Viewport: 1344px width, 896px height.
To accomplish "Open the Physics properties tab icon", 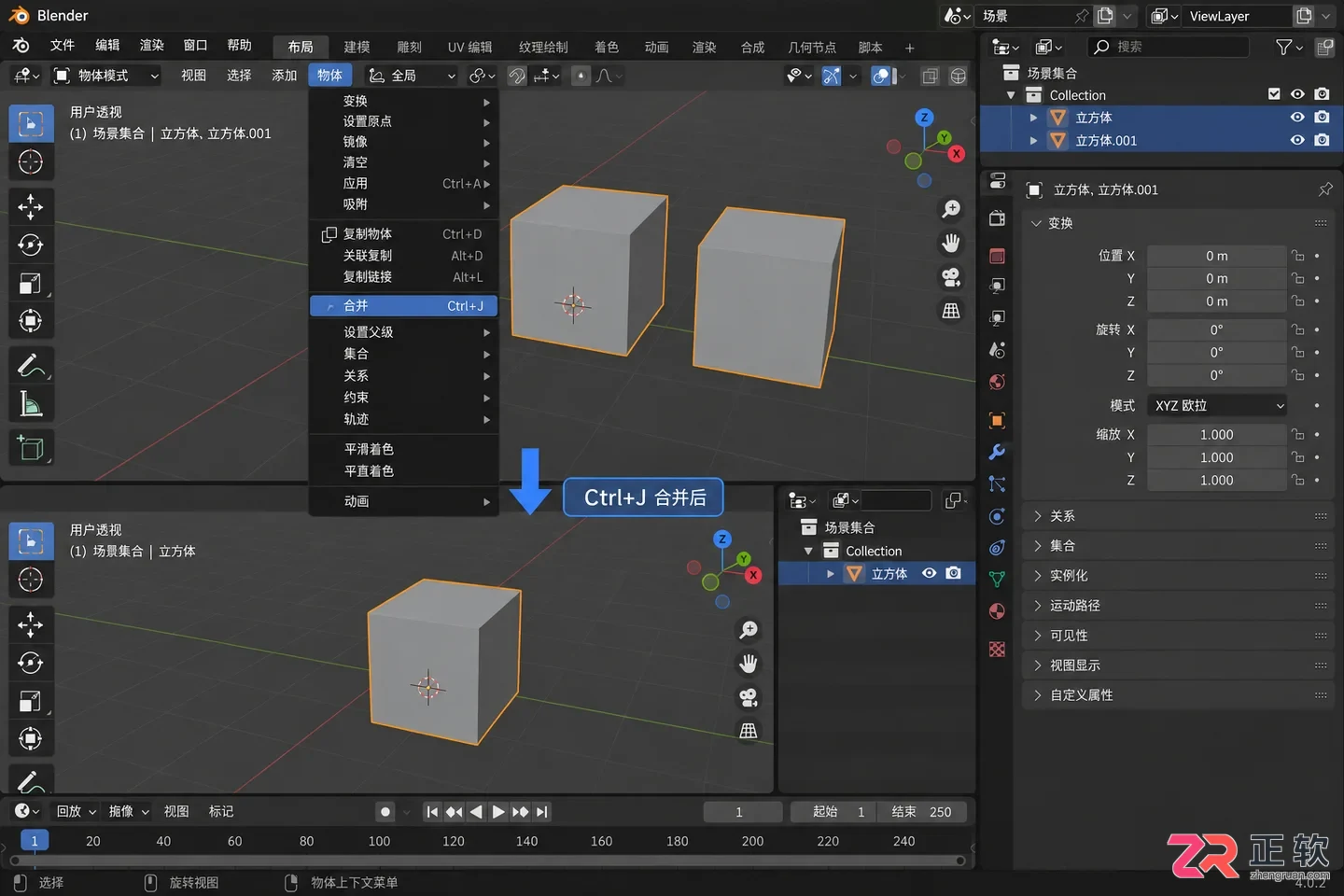I will (997, 516).
